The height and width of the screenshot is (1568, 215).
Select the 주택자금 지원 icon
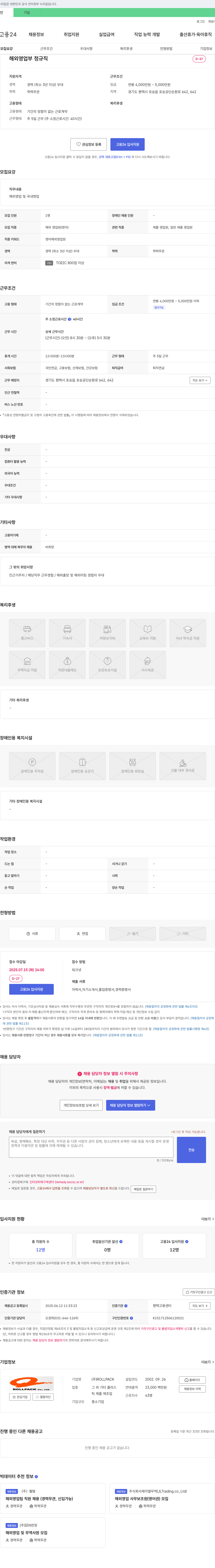27,665
